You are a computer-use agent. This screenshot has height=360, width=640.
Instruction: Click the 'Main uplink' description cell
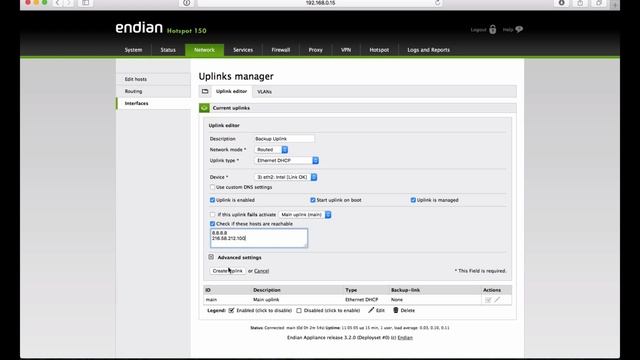tap(266, 300)
